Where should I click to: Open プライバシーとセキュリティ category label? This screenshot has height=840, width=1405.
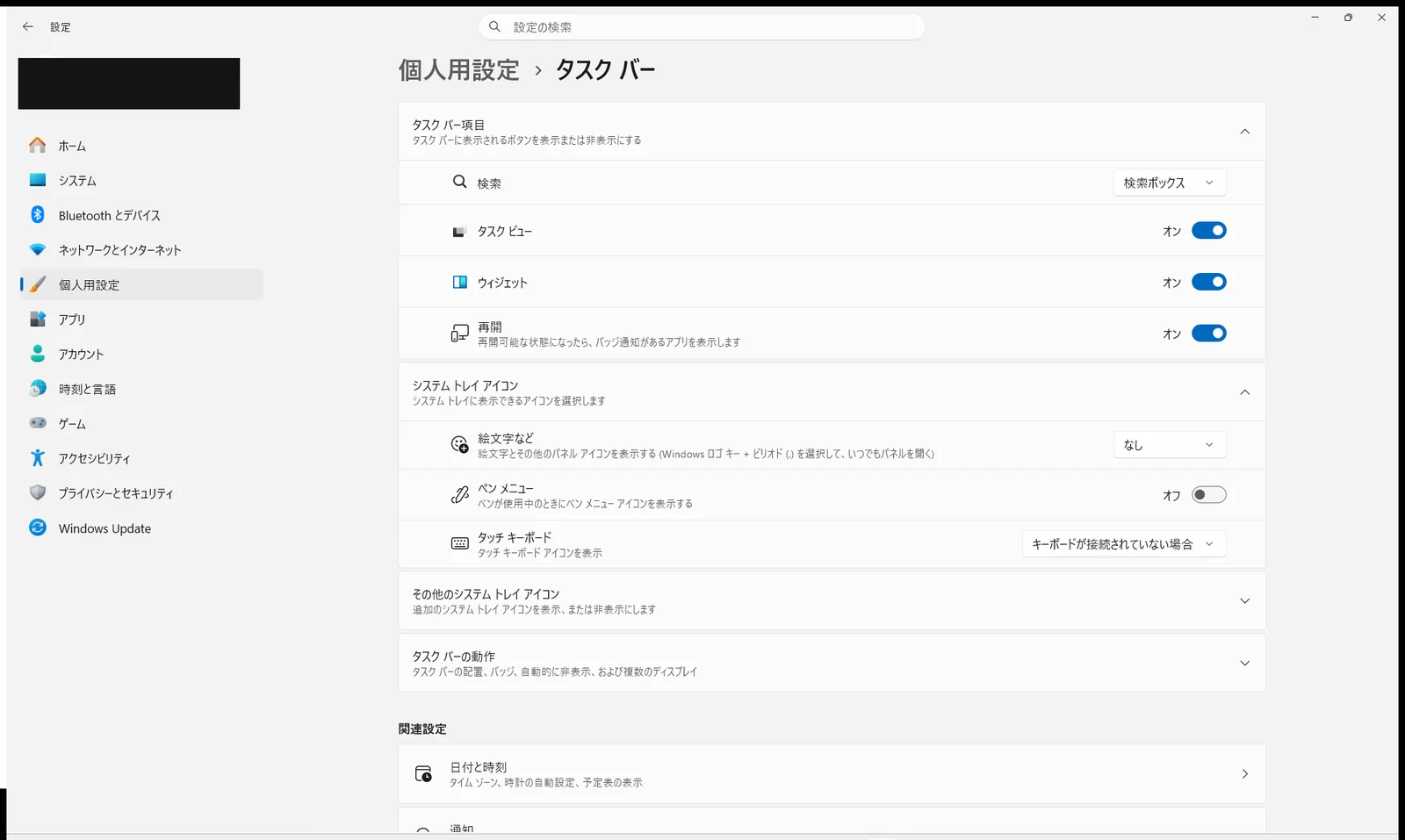[x=116, y=493]
